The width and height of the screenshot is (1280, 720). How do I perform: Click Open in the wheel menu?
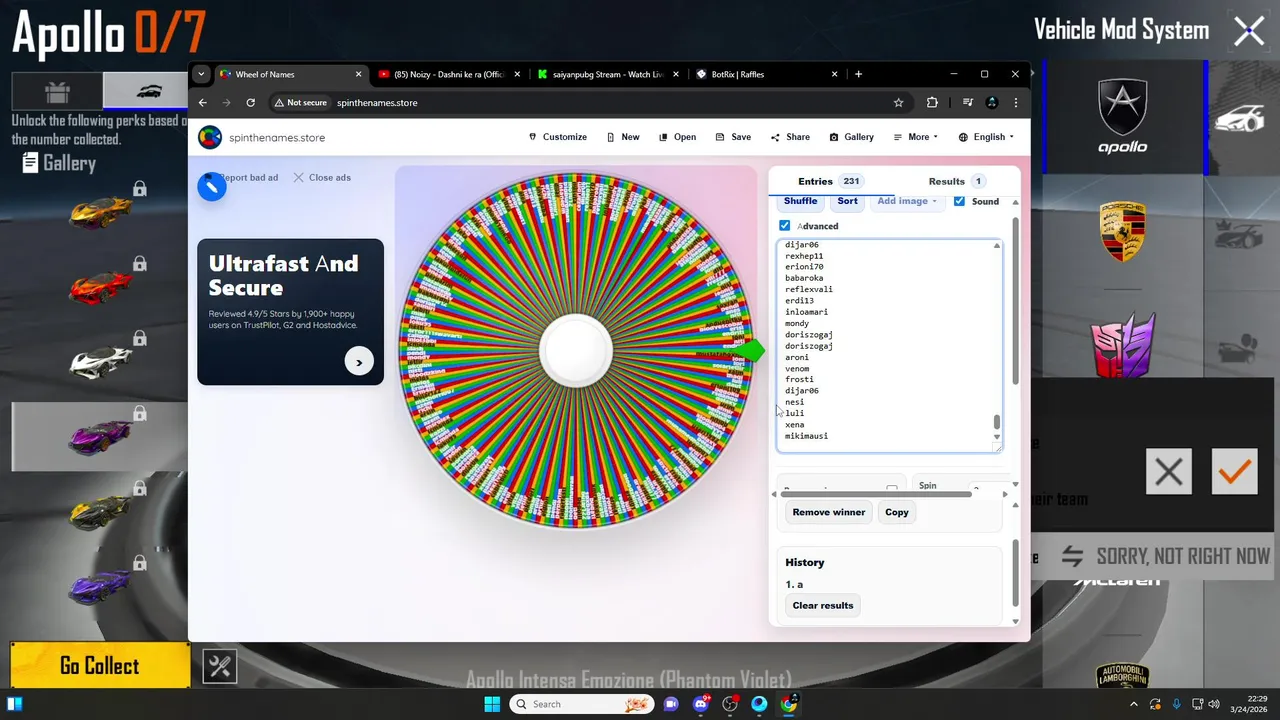pyautogui.click(x=677, y=137)
